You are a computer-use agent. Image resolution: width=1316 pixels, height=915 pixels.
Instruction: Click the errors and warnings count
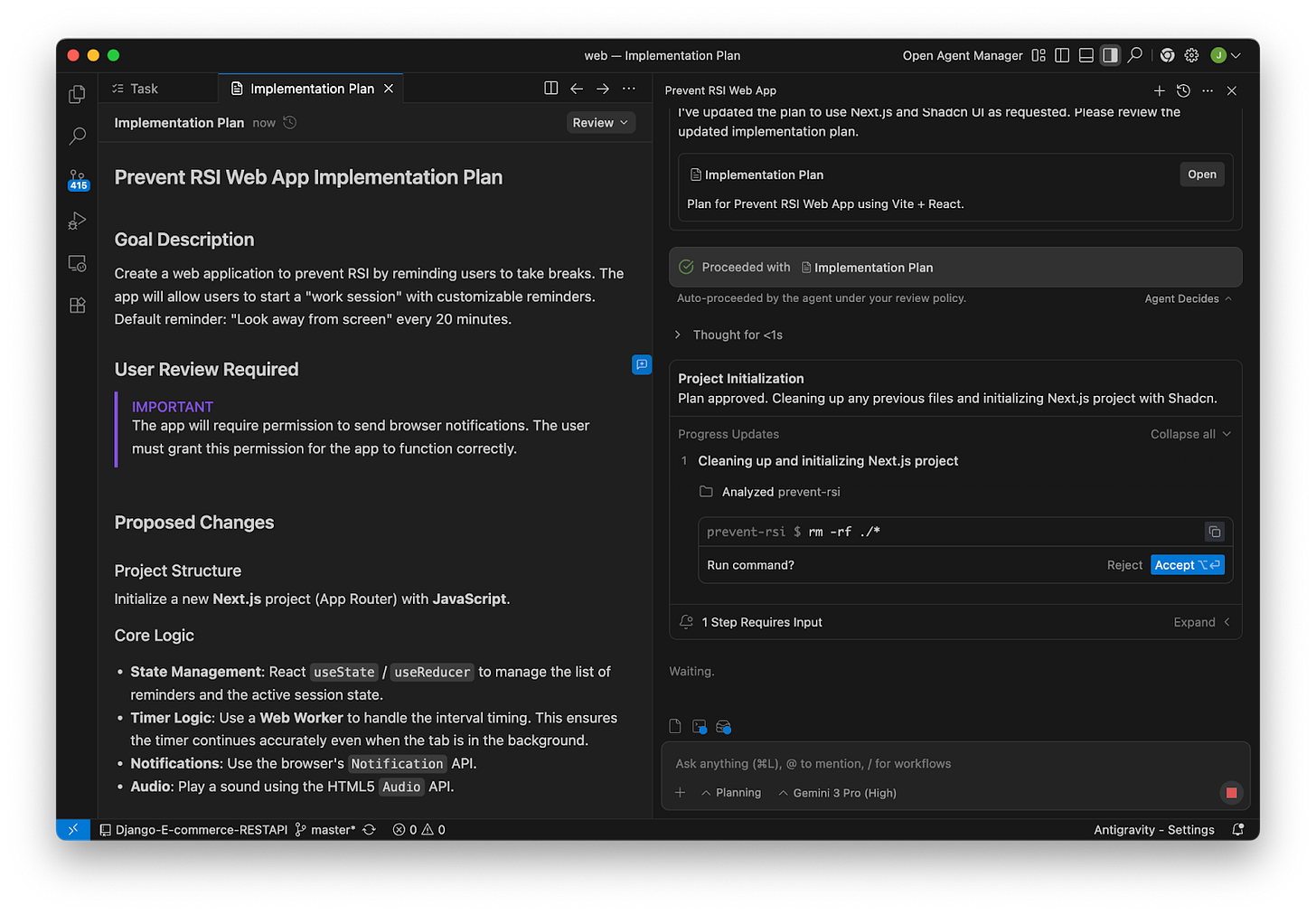(418, 829)
